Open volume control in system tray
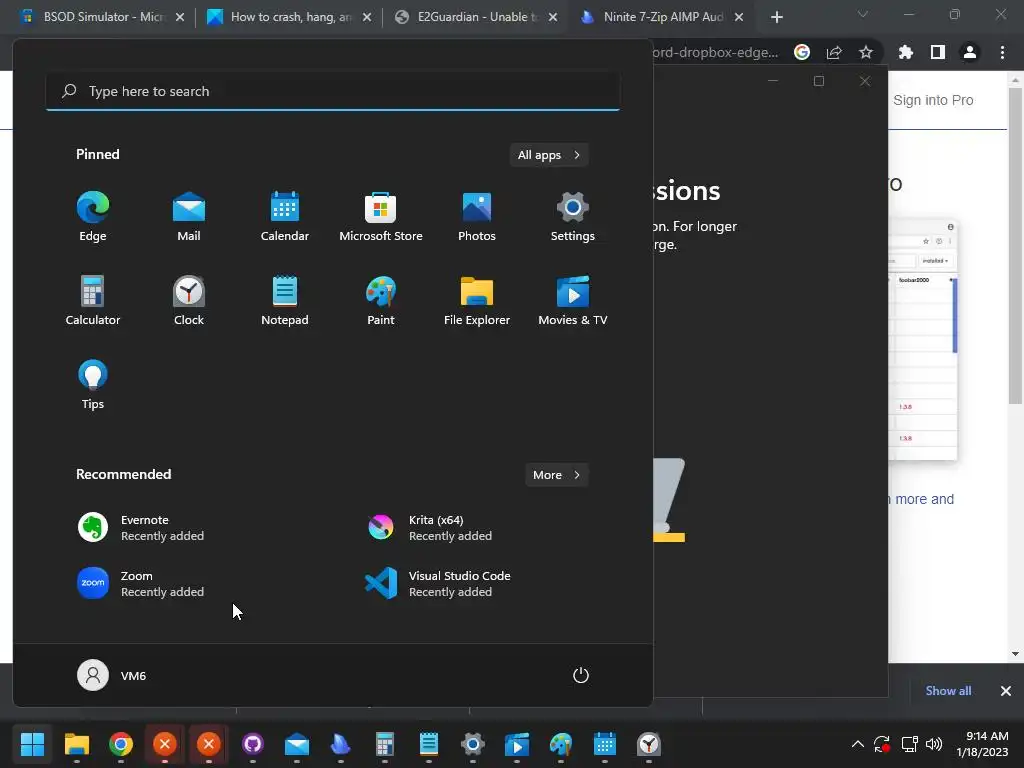This screenshot has width=1024, height=768. tap(934, 744)
